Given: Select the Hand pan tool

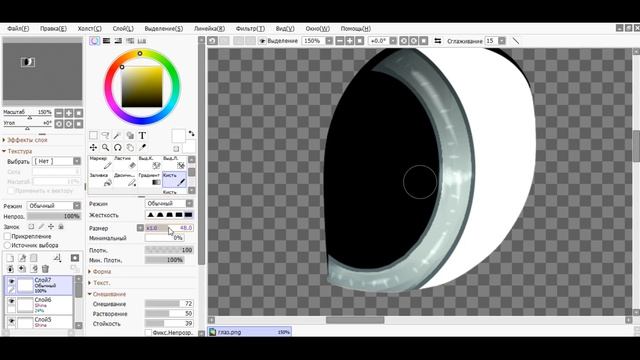Looking at the screenshot, I should (x=130, y=147).
